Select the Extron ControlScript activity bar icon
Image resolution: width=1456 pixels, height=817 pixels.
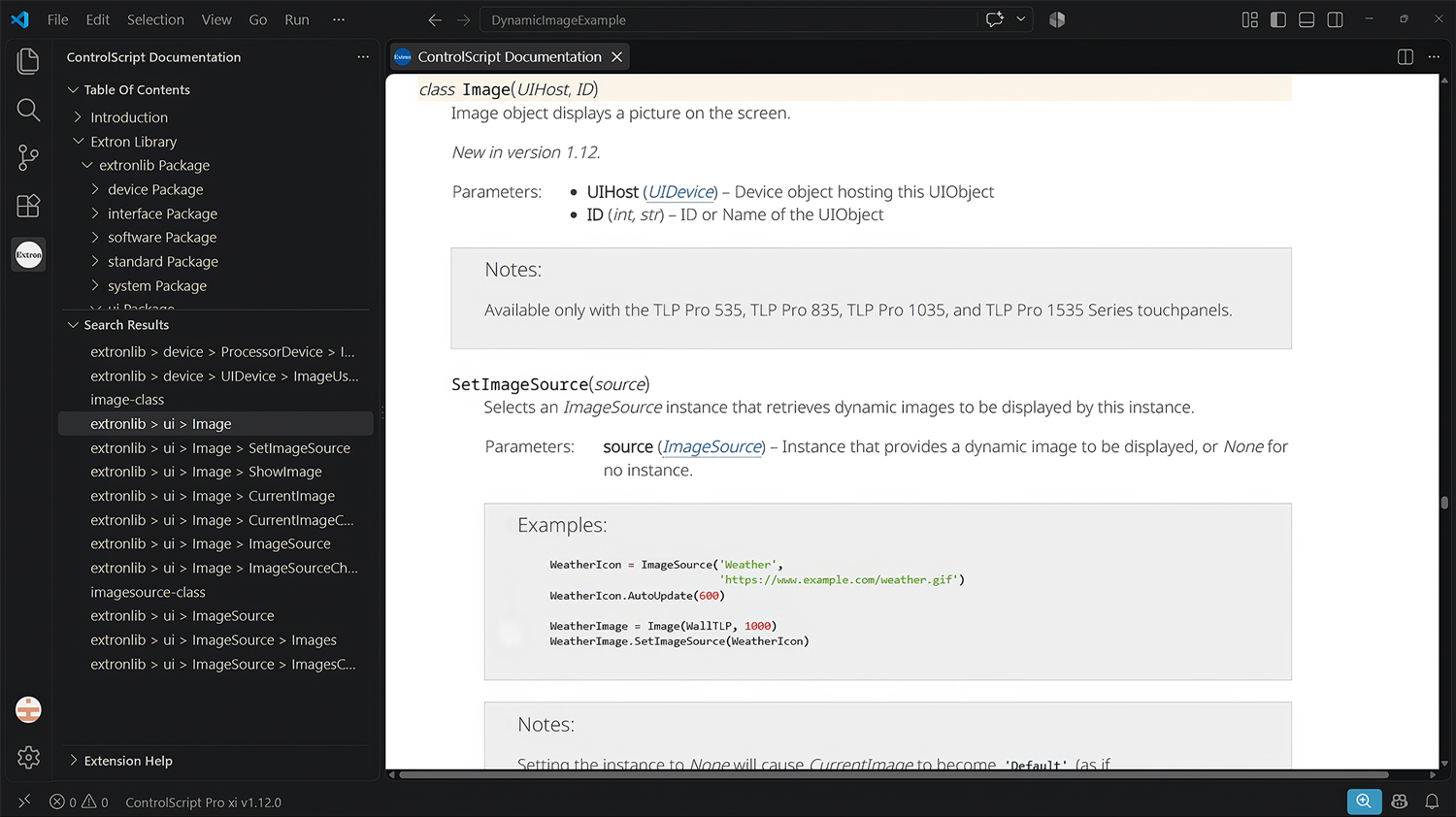coord(28,255)
